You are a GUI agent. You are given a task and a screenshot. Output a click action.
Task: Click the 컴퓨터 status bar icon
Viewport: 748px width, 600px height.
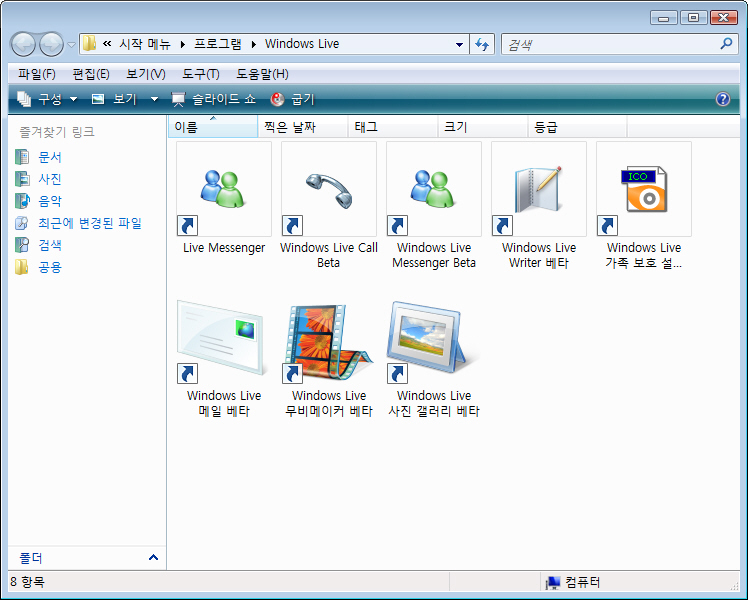coord(552,582)
